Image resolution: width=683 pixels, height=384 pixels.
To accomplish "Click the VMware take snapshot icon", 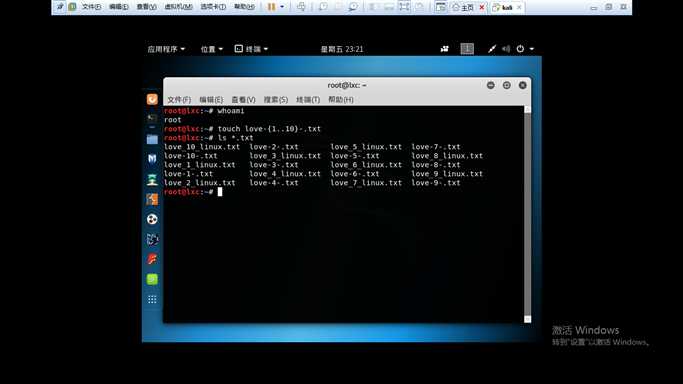I will tap(323, 7).
